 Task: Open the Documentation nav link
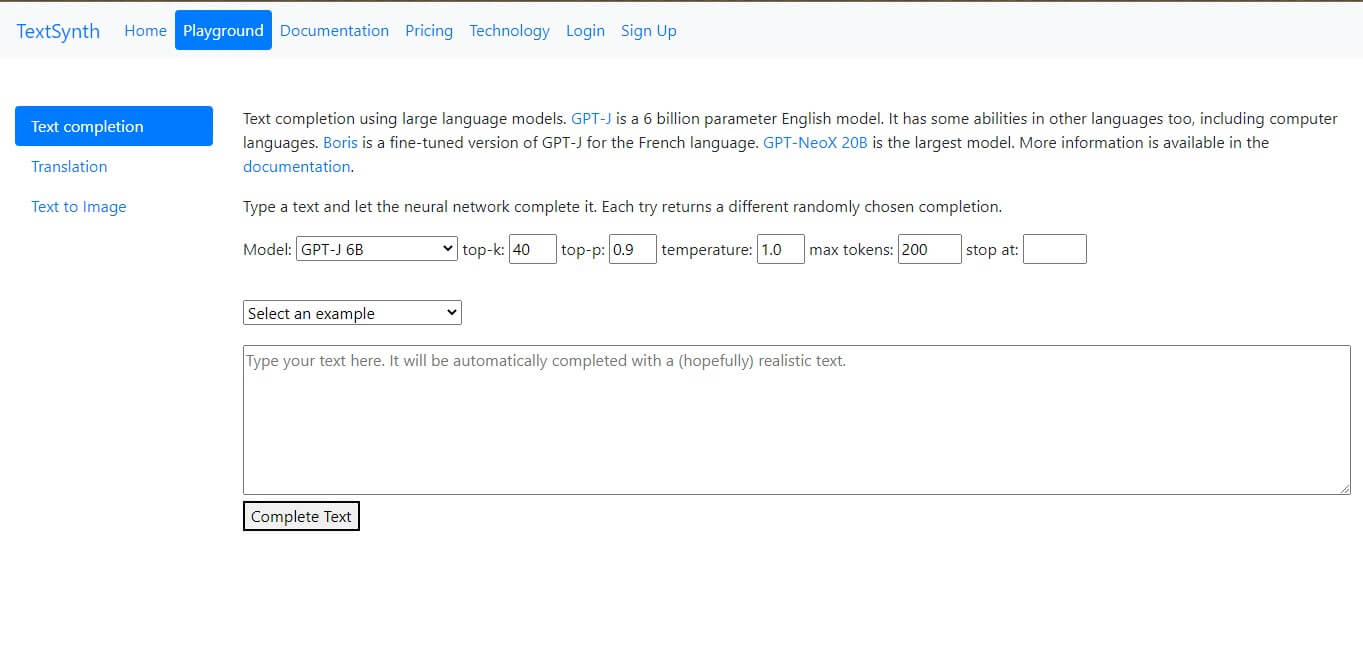click(x=334, y=31)
